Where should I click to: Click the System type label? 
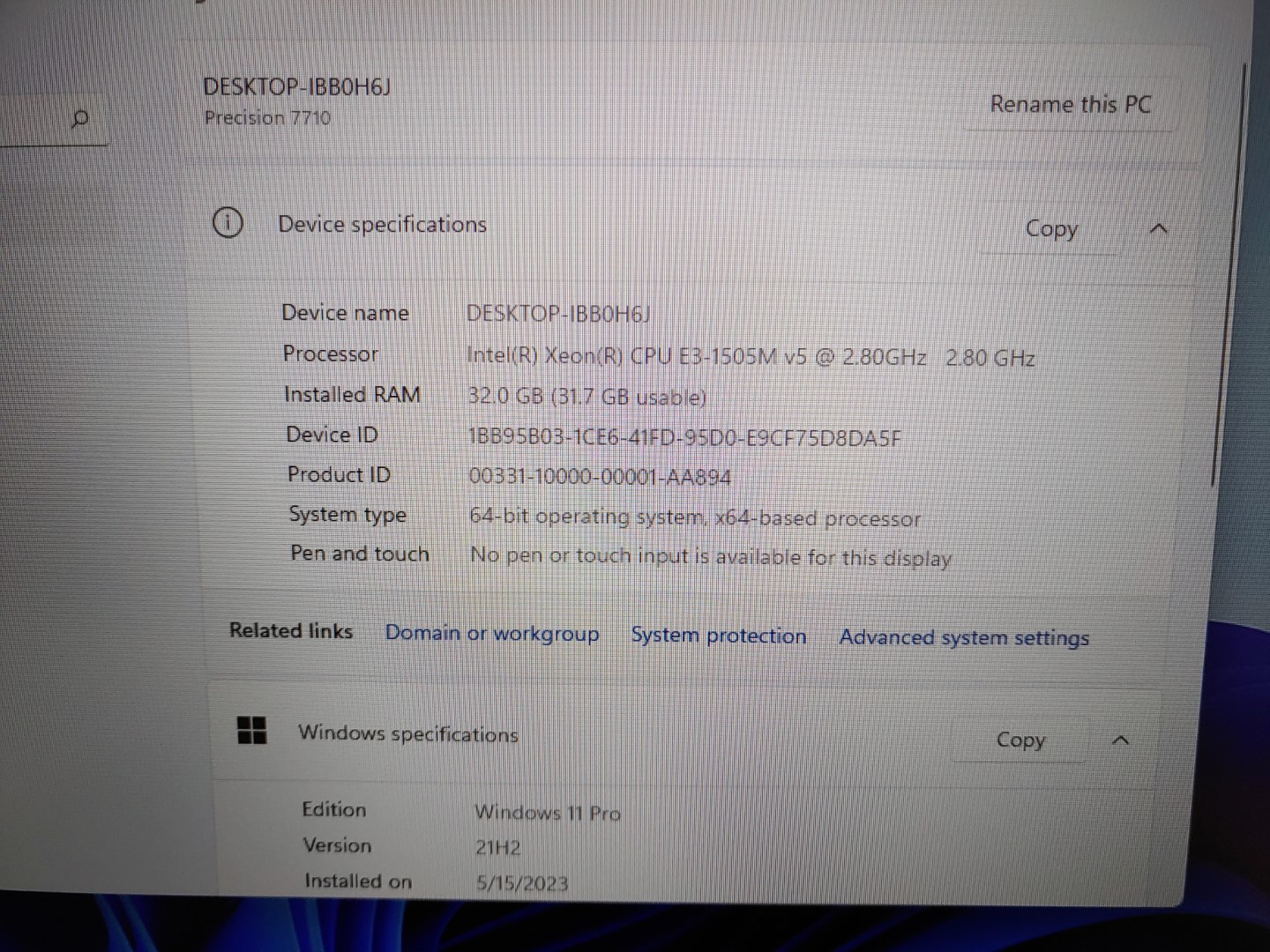(347, 515)
